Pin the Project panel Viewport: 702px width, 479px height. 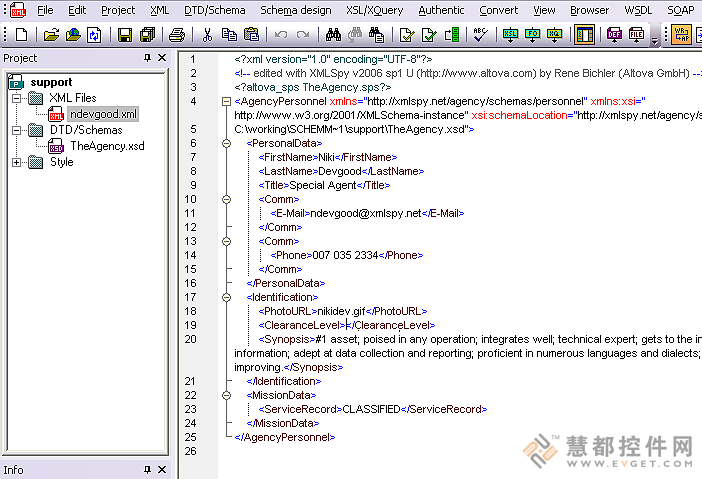[147, 58]
